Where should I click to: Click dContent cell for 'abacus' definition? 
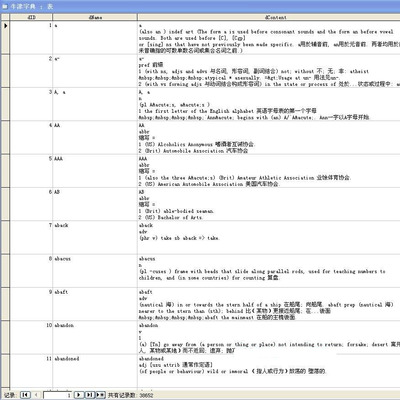(x=269, y=271)
